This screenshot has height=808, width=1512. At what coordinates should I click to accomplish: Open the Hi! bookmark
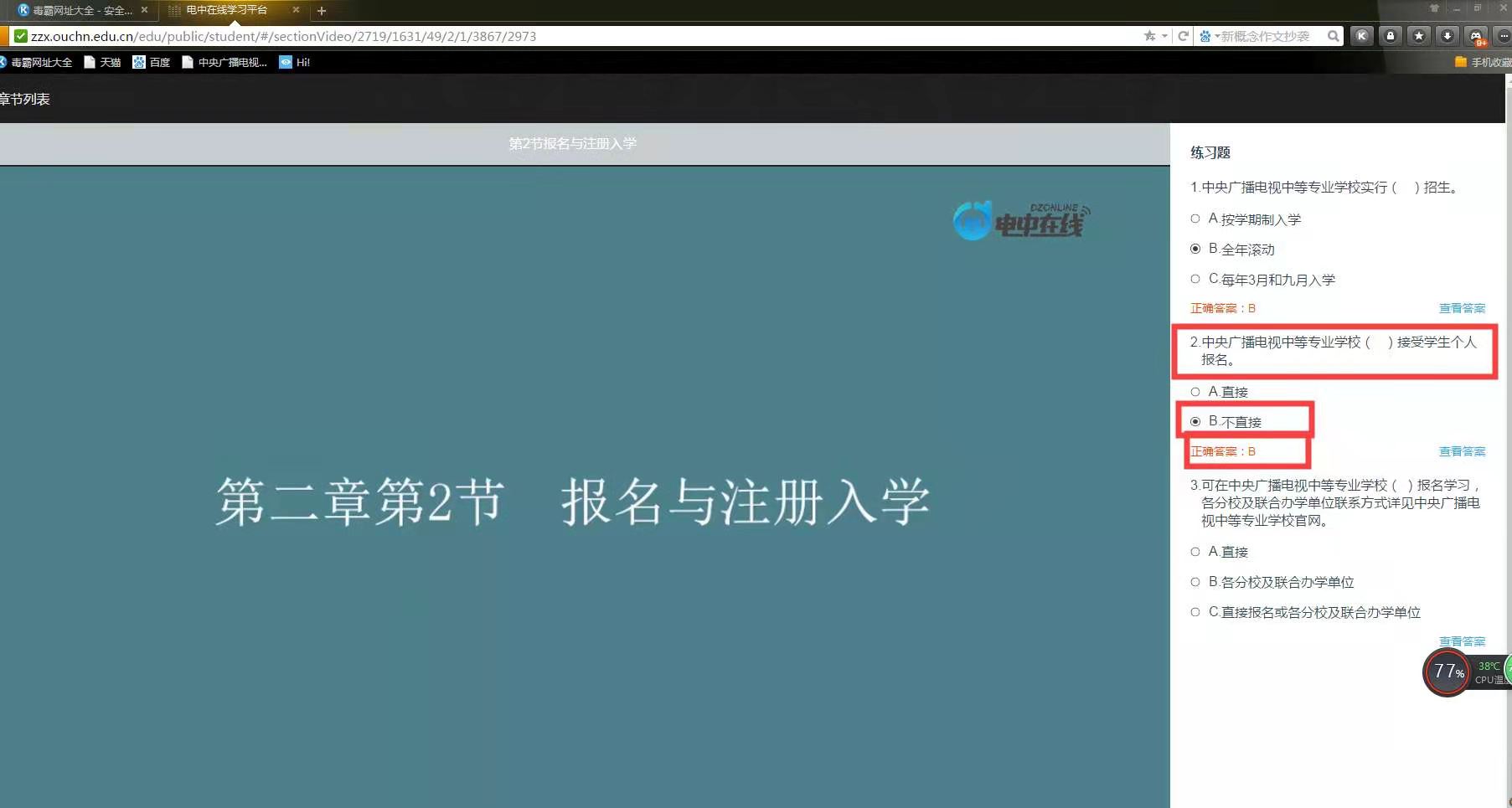[x=295, y=62]
